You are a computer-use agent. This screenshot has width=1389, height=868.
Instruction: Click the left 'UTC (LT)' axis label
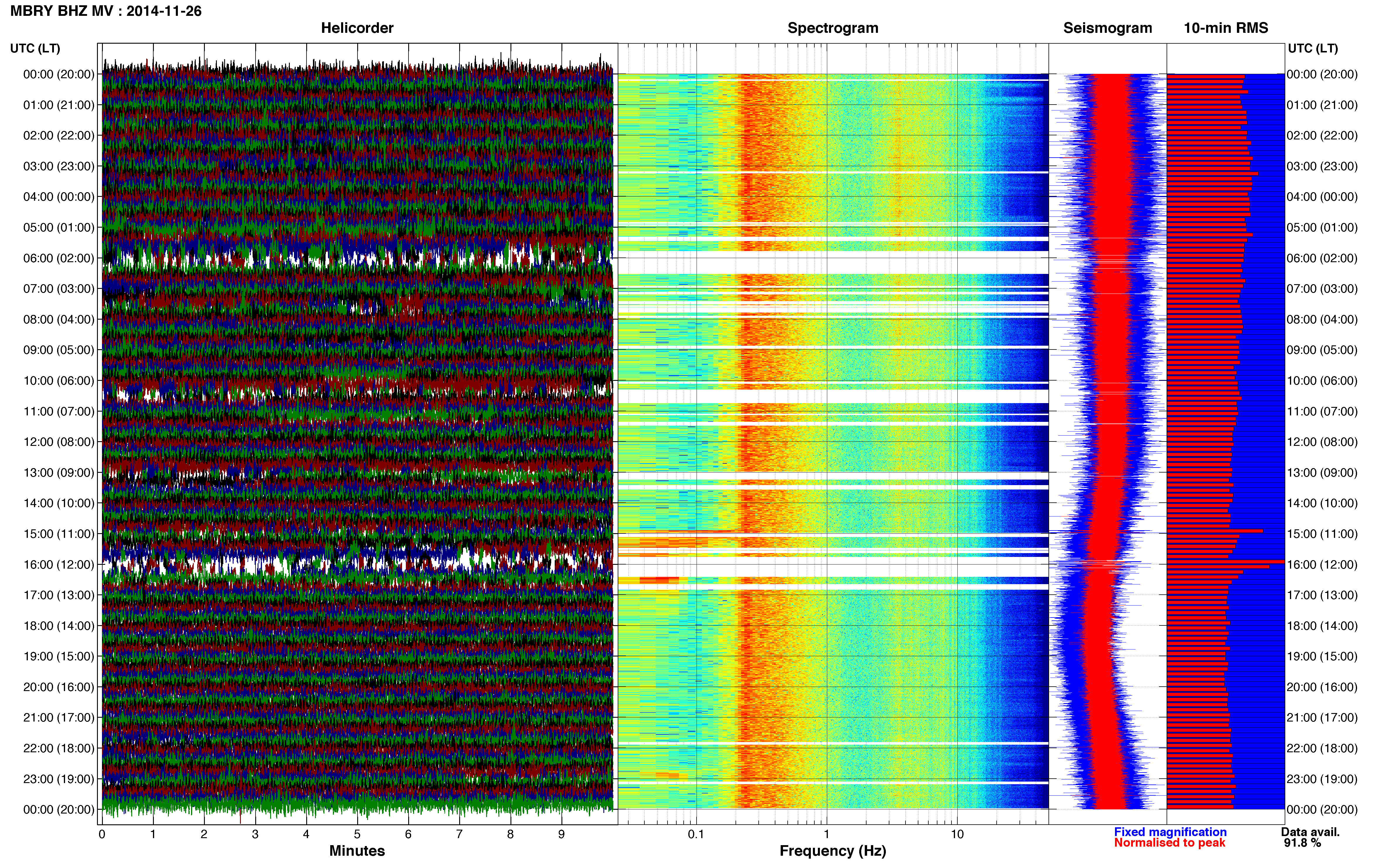pos(35,48)
